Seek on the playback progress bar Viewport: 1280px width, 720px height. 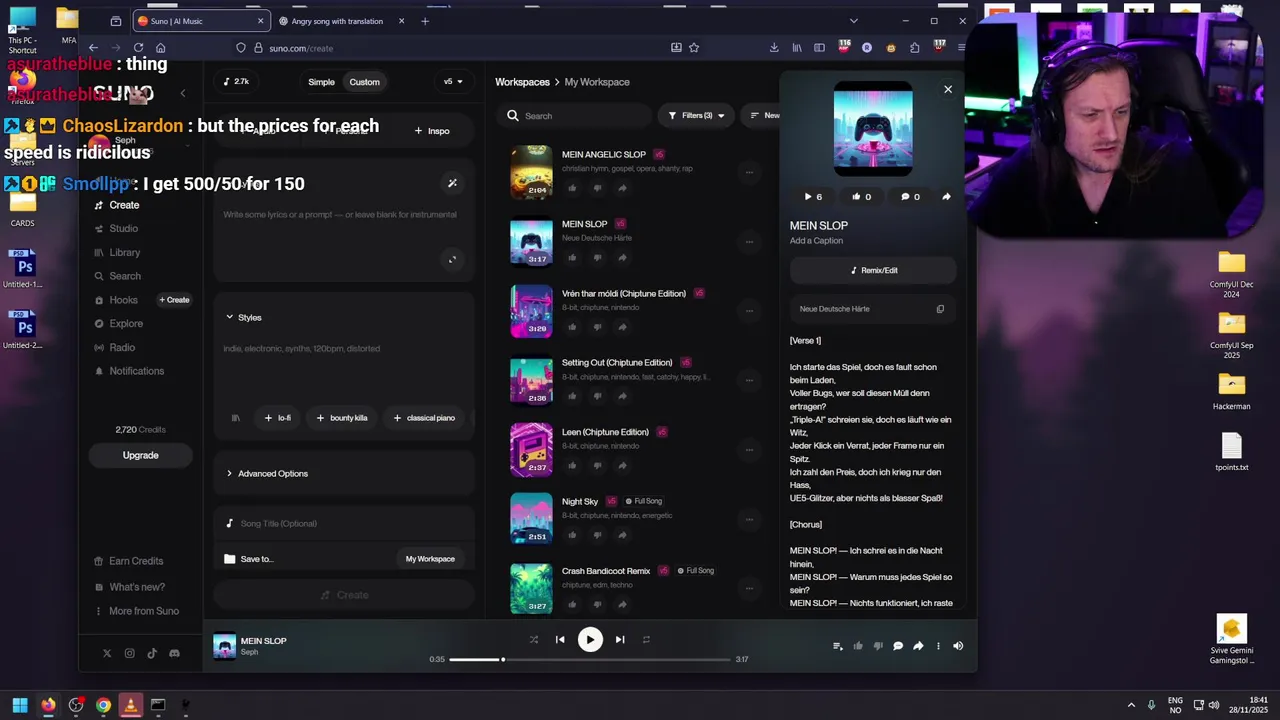pyautogui.click(x=590, y=660)
